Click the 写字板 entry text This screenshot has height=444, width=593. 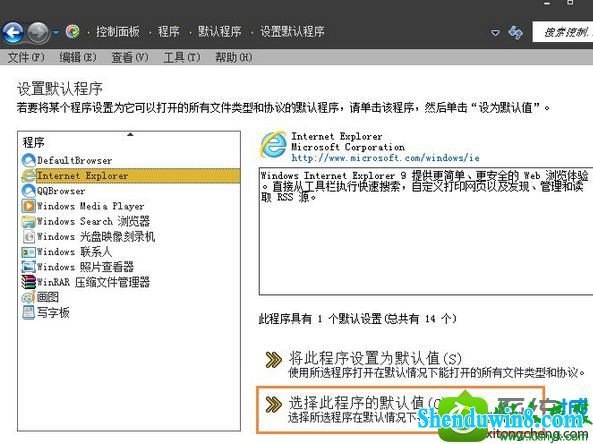tap(53, 312)
